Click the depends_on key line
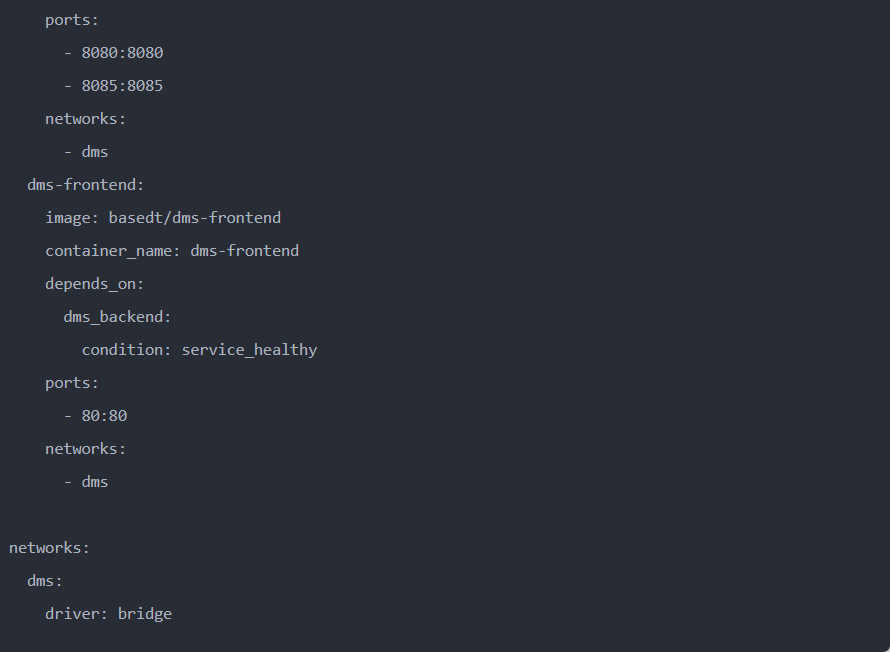The width and height of the screenshot is (890, 652). tap(94, 284)
